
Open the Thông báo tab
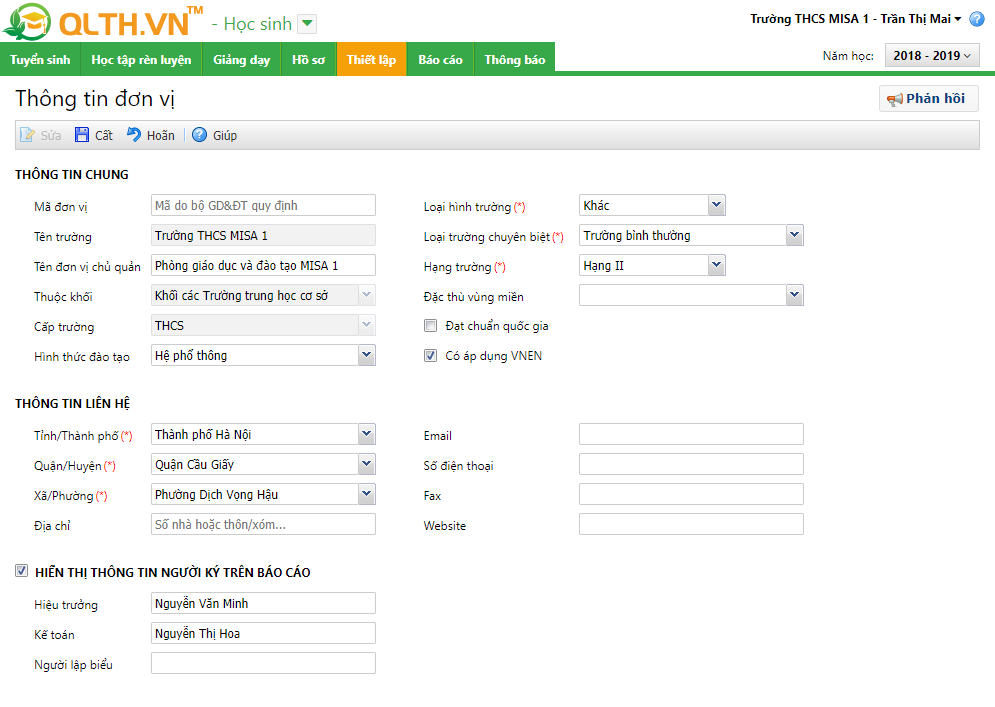coord(515,60)
